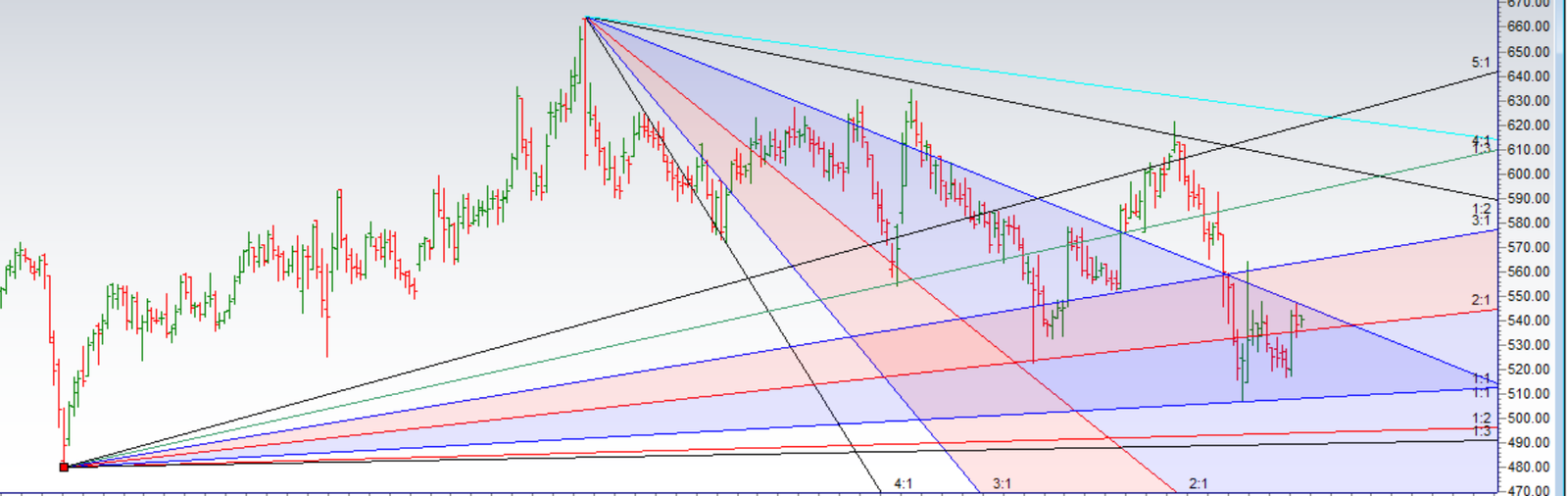1568x496 pixels.
Task: Click 480.00 on the price axis
Action: coord(1530,468)
